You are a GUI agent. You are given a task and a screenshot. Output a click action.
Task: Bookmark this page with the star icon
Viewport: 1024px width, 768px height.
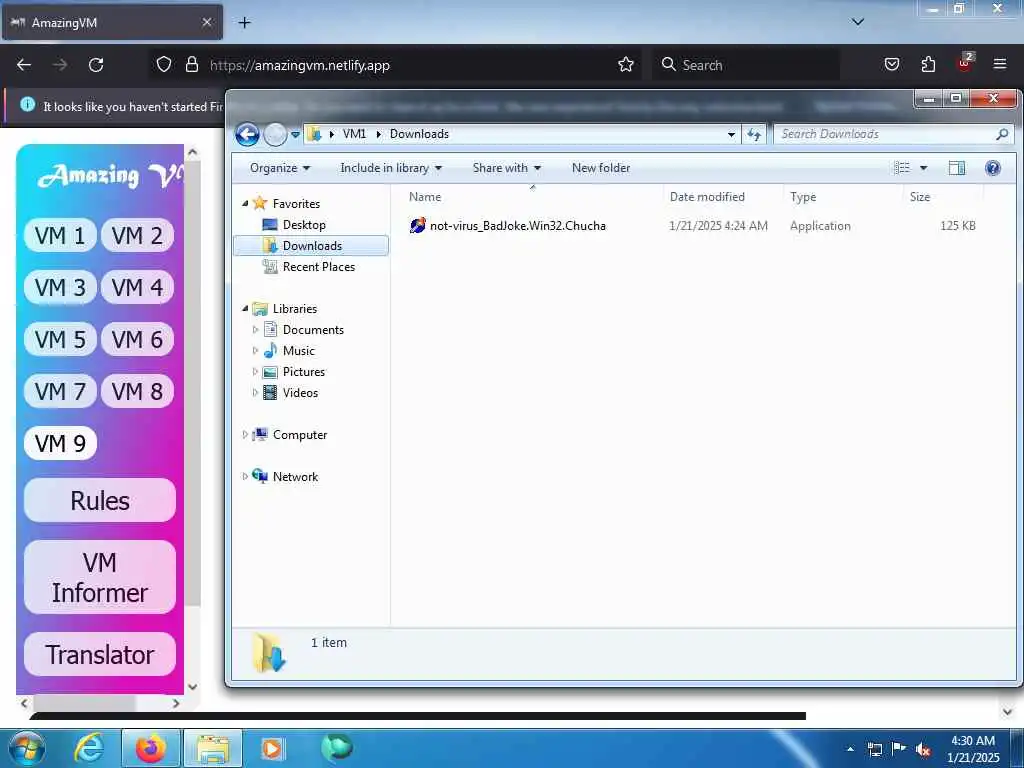[626, 65]
